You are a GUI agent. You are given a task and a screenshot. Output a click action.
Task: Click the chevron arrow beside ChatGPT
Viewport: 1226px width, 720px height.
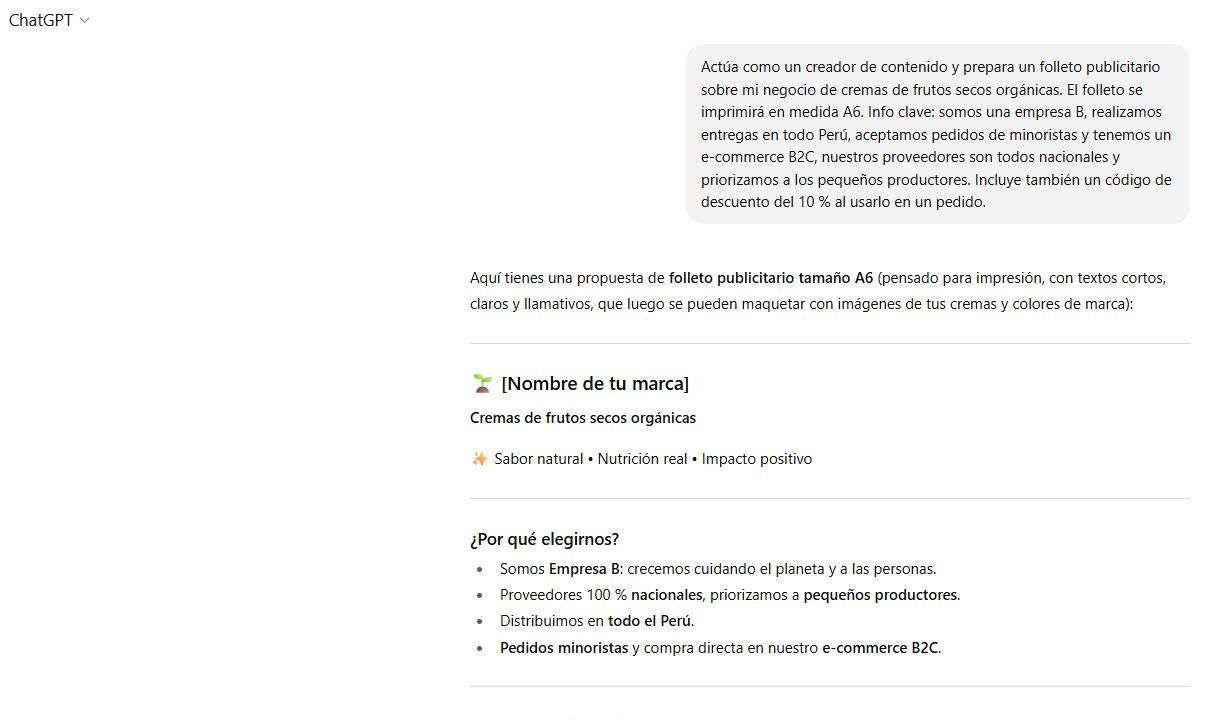tap(85, 21)
